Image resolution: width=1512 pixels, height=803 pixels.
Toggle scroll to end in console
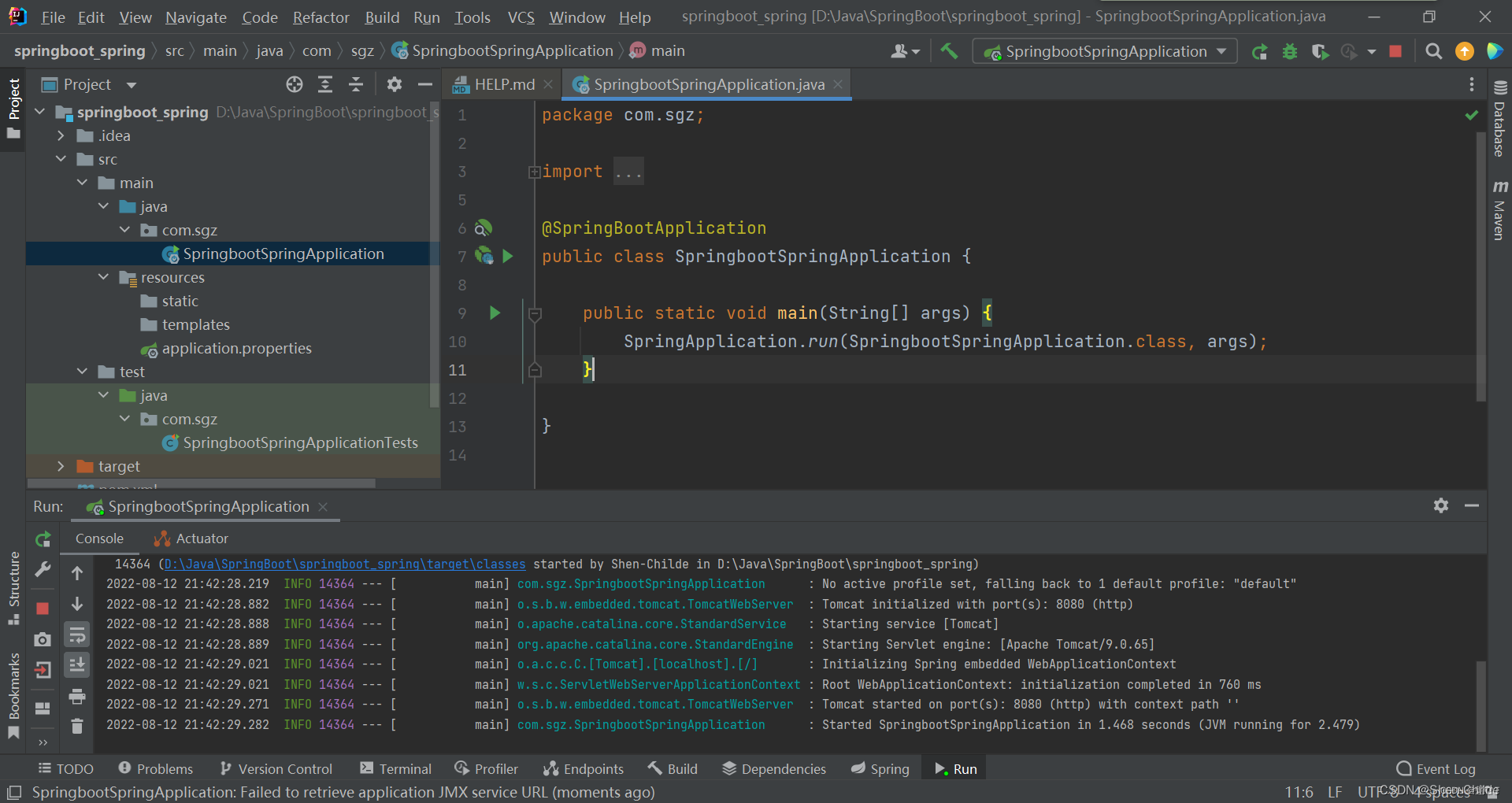(77, 665)
